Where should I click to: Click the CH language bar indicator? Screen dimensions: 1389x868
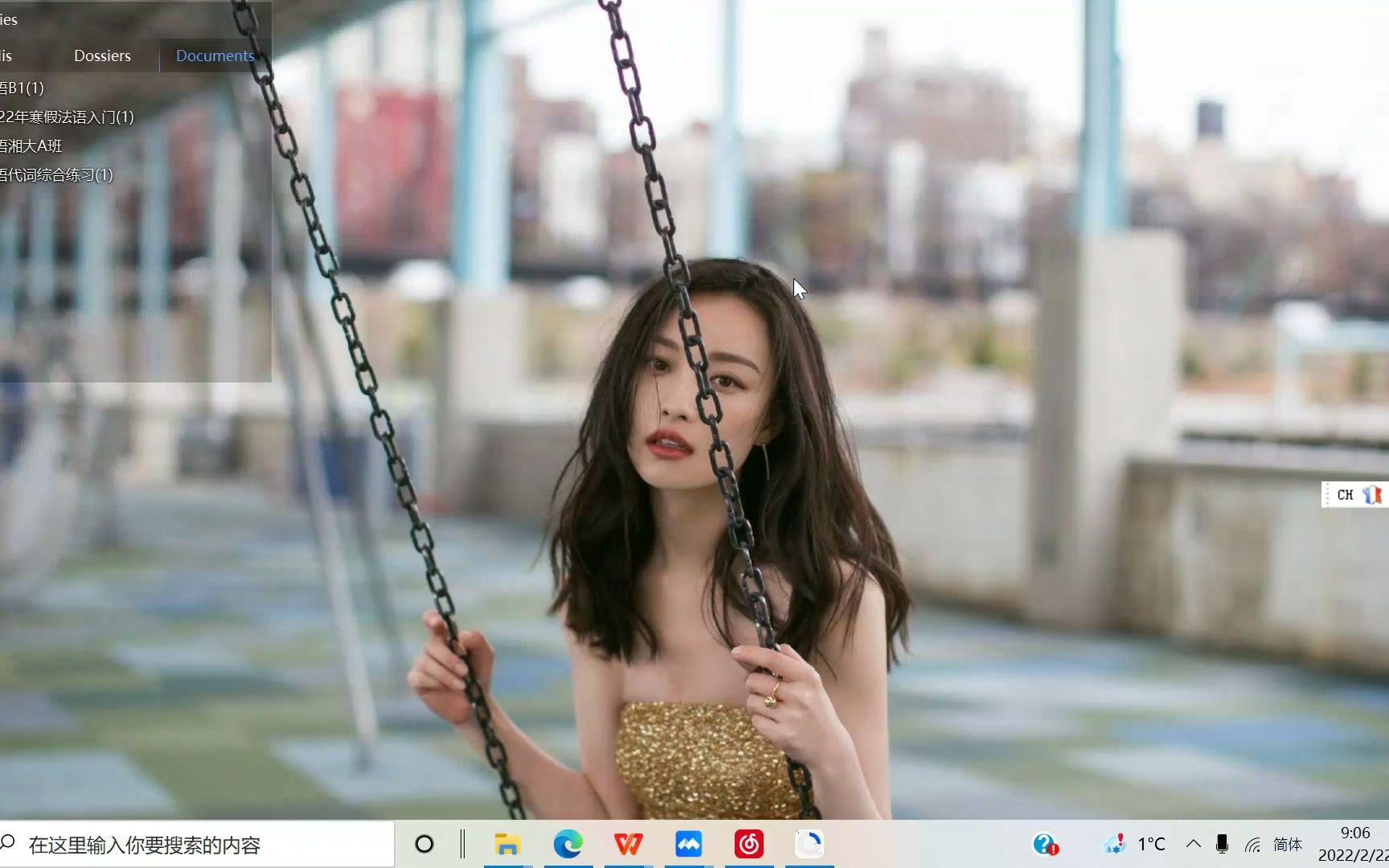(1345, 495)
